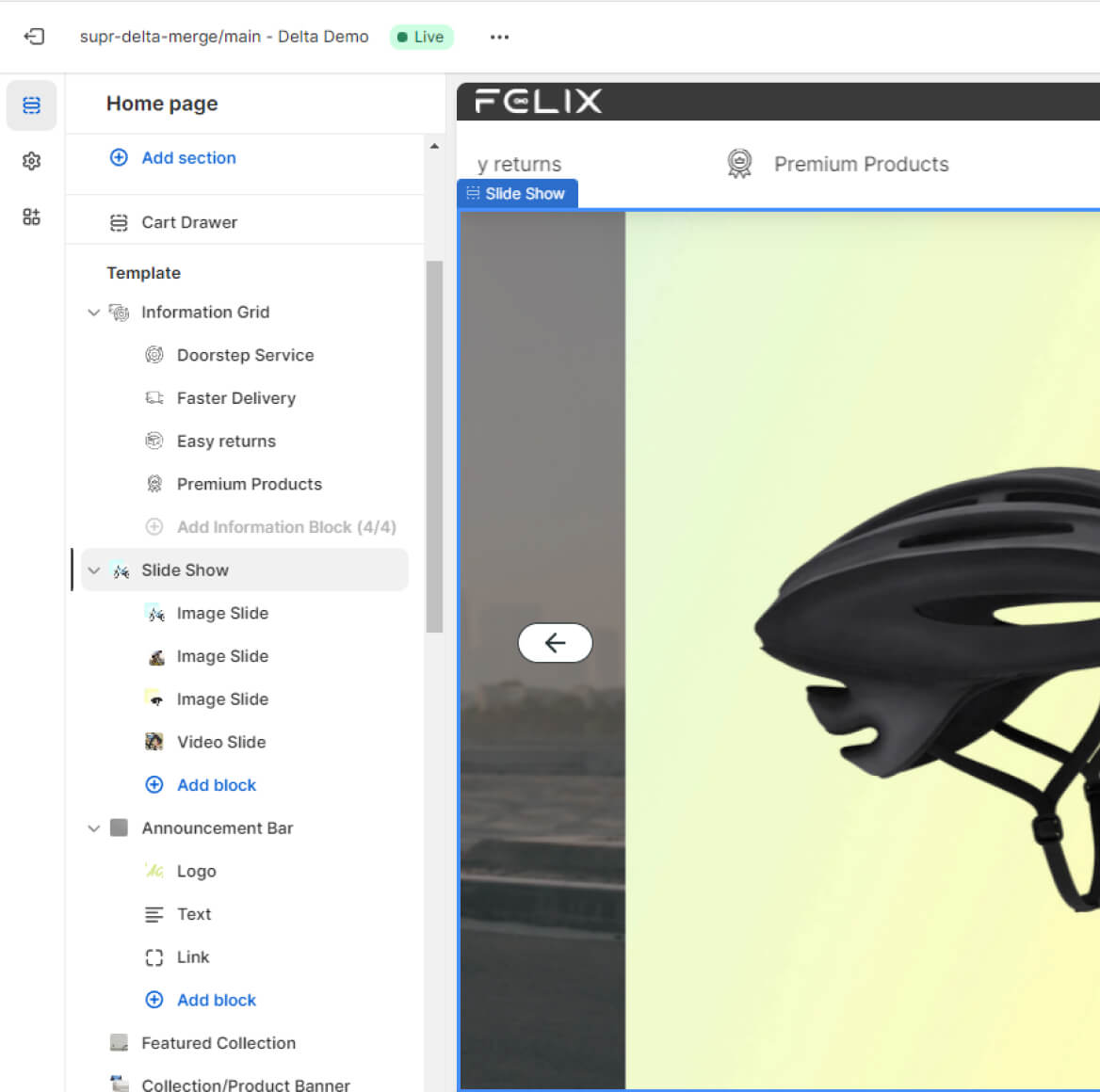Click the exit editor icon

coord(34,37)
